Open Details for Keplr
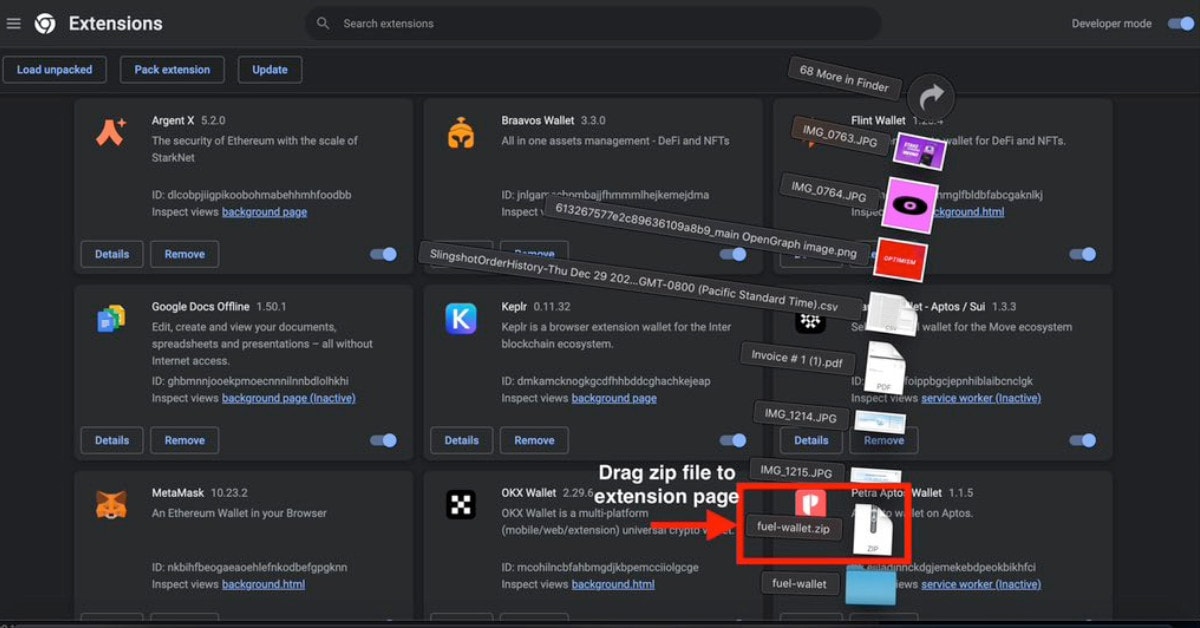Image resolution: width=1200 pixels, height=628 pixels. tap(462, 440)
